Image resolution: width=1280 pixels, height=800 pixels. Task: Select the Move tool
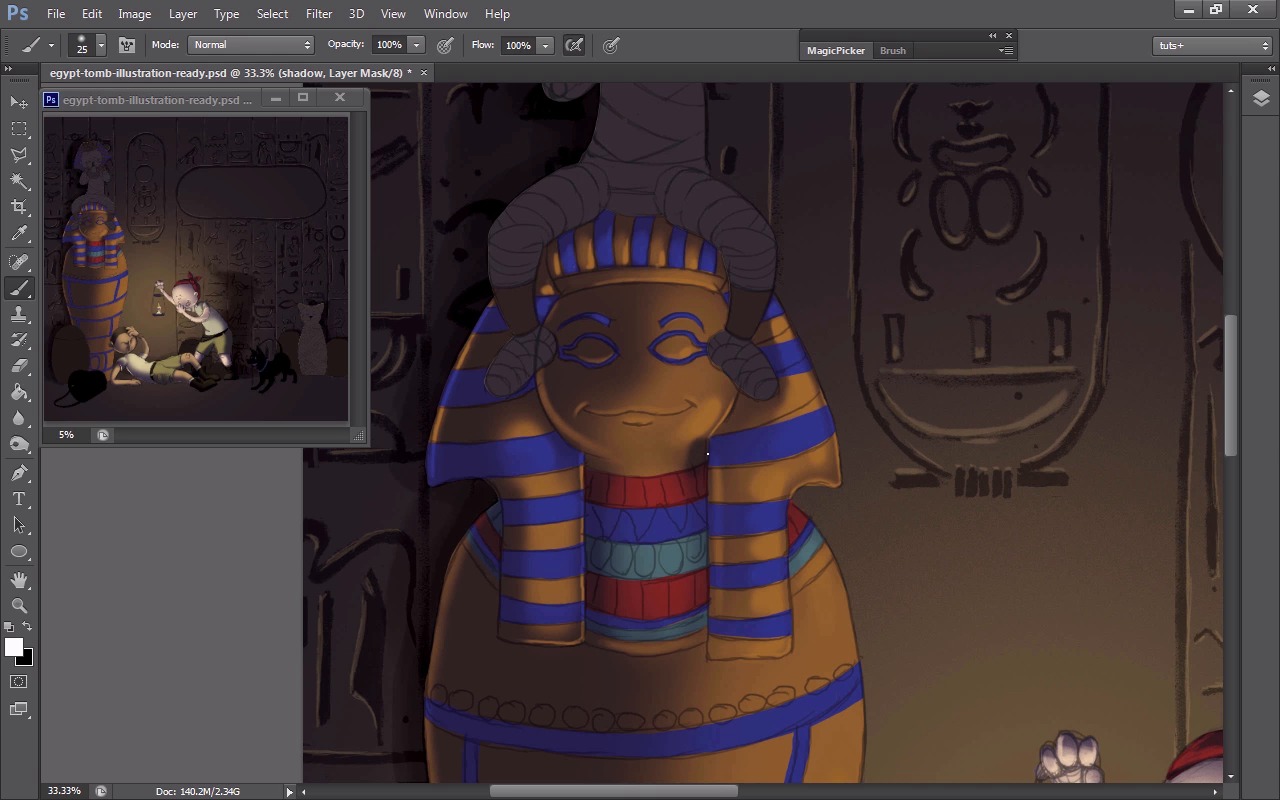click(x=19, y=102)
